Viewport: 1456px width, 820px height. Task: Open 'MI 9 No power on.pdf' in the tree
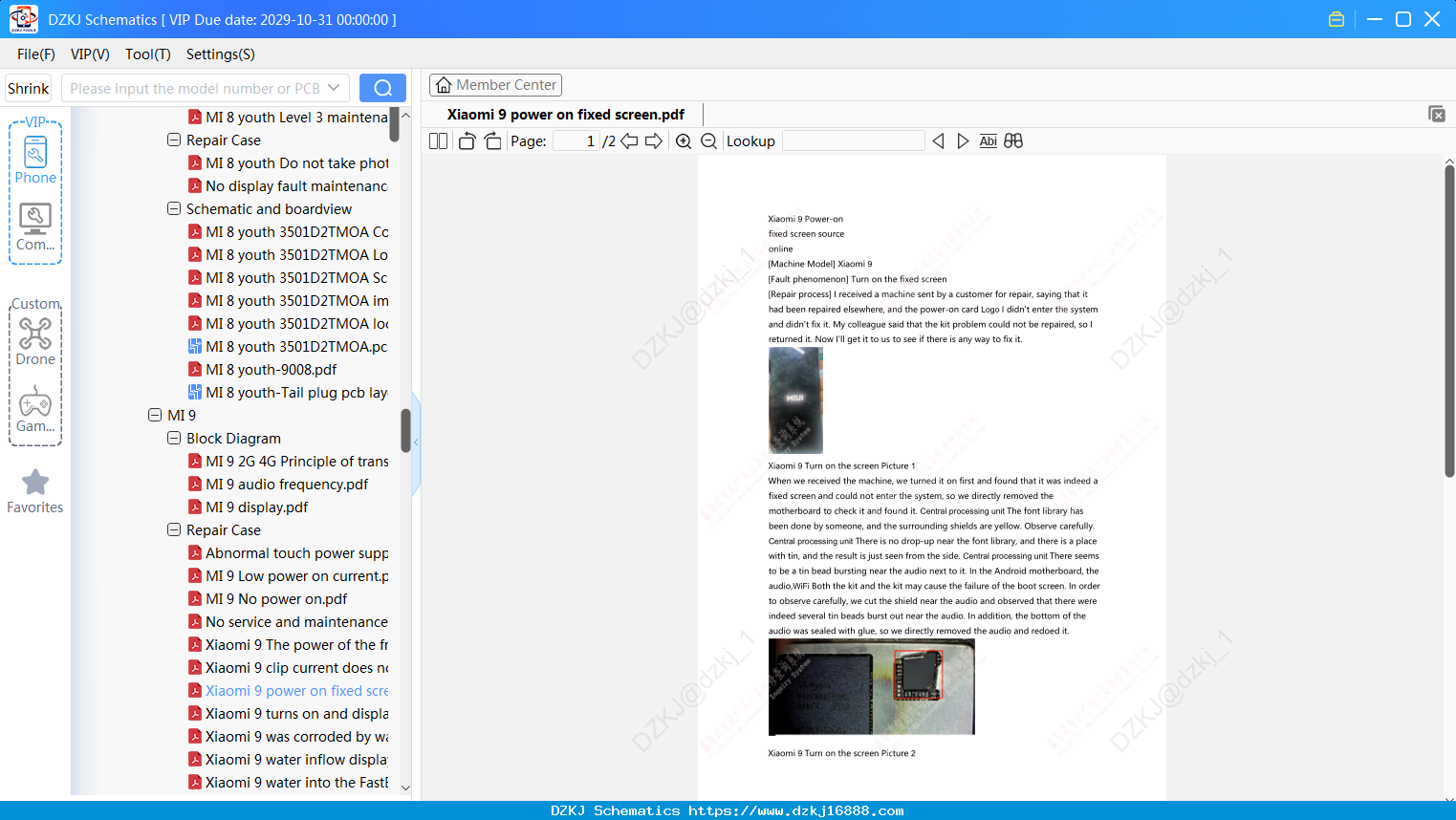[276, 598]
